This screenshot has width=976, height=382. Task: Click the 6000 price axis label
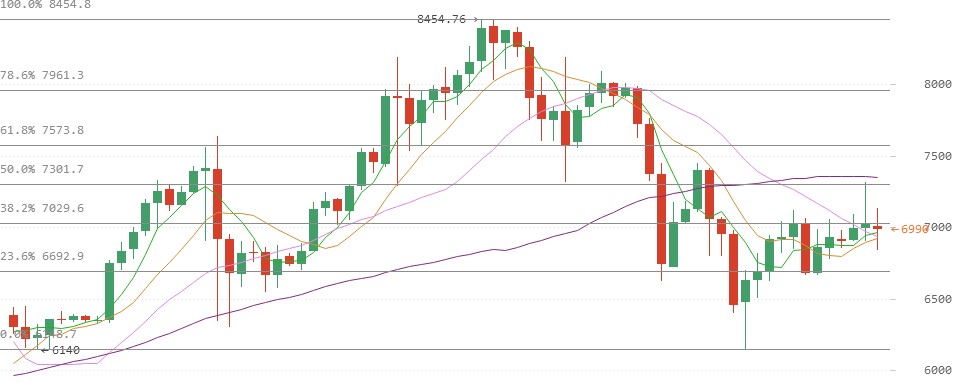(x=938, y=370)
